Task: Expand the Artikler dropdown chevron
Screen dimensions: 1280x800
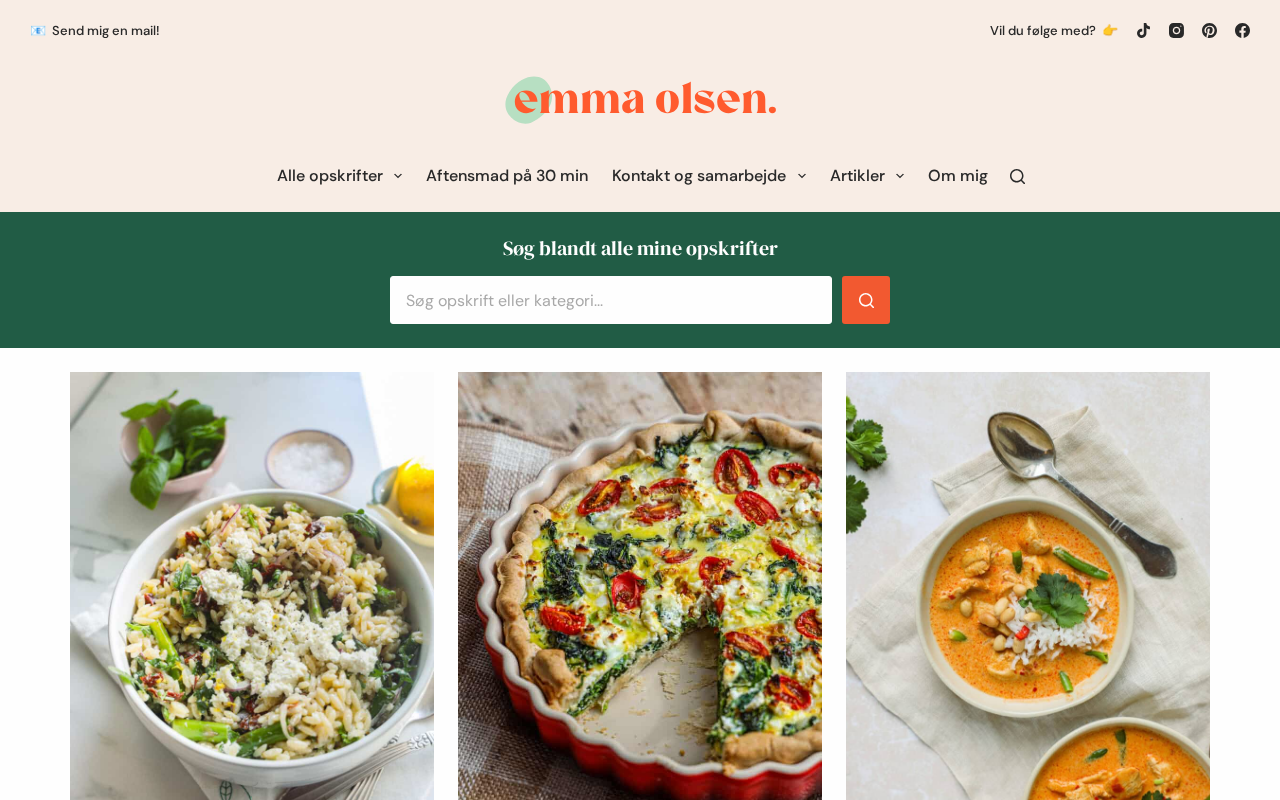Action: [900, 176]
